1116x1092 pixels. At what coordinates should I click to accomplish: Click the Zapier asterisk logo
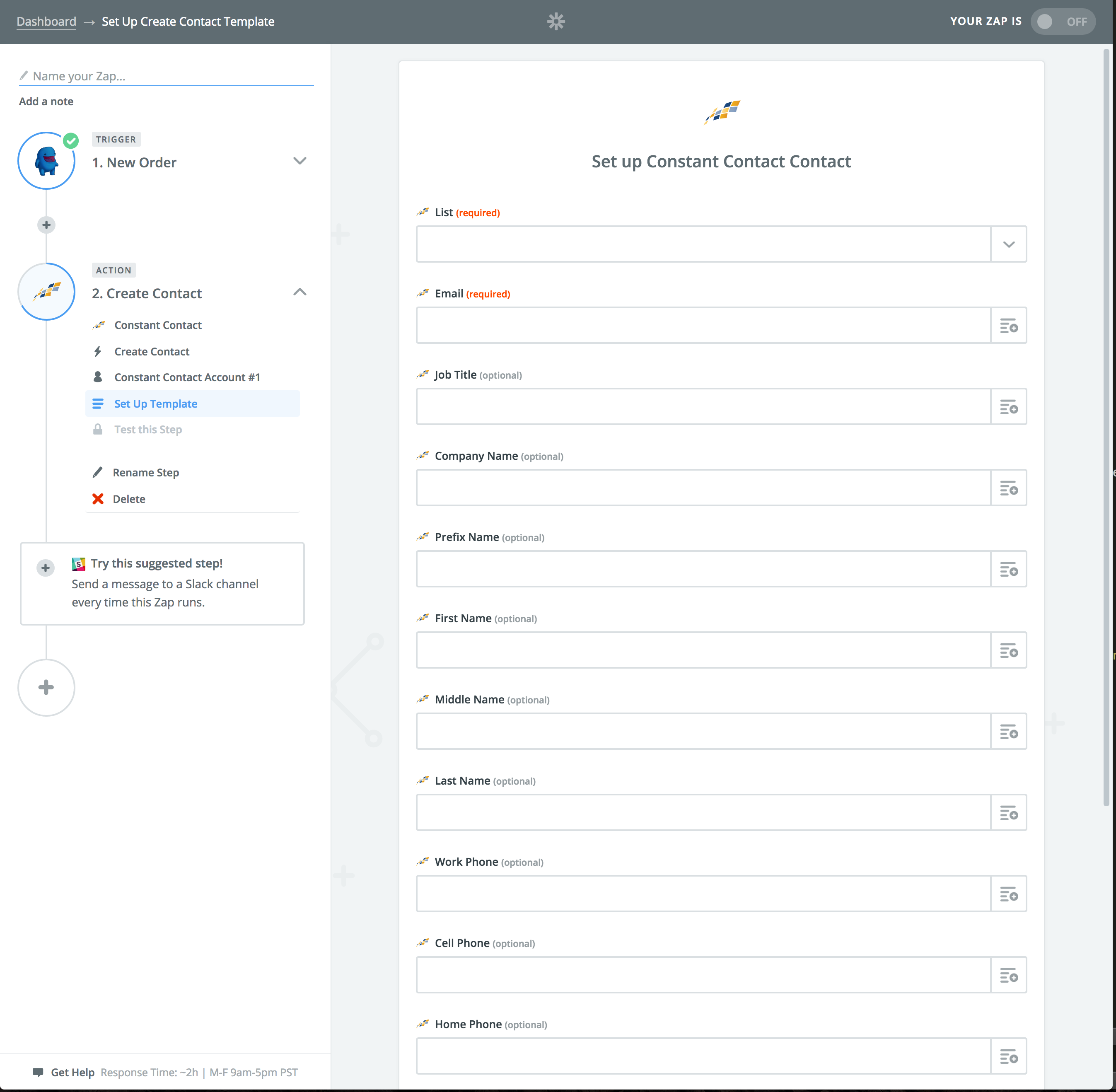(x=556, y=22)
